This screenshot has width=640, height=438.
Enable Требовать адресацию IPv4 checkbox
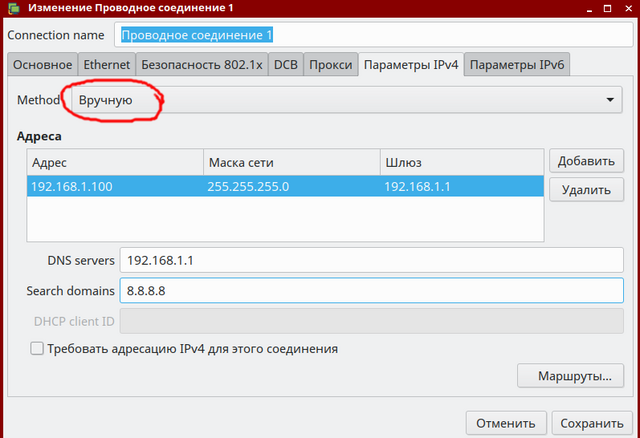(38, 349)
